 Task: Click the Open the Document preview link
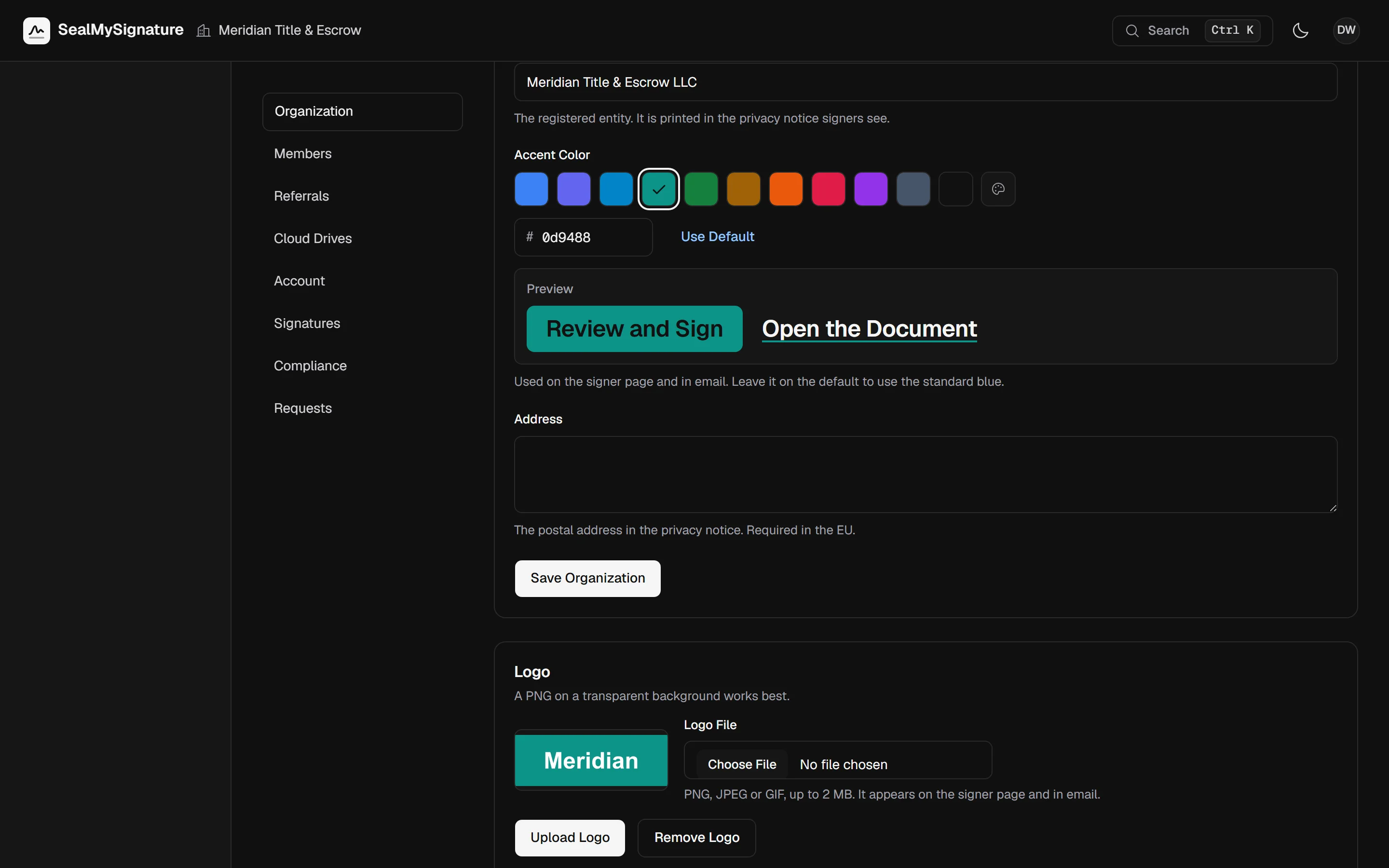tap(870, 329)
